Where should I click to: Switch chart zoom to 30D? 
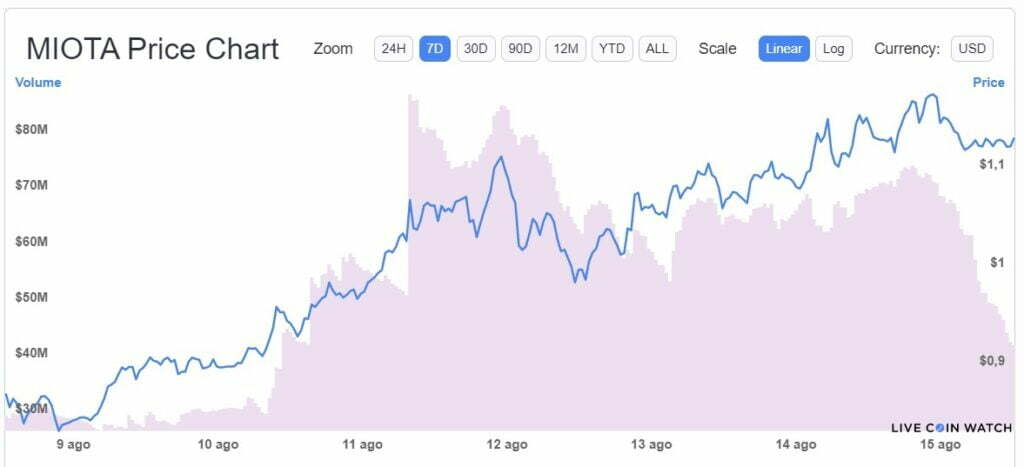point(476,48)
